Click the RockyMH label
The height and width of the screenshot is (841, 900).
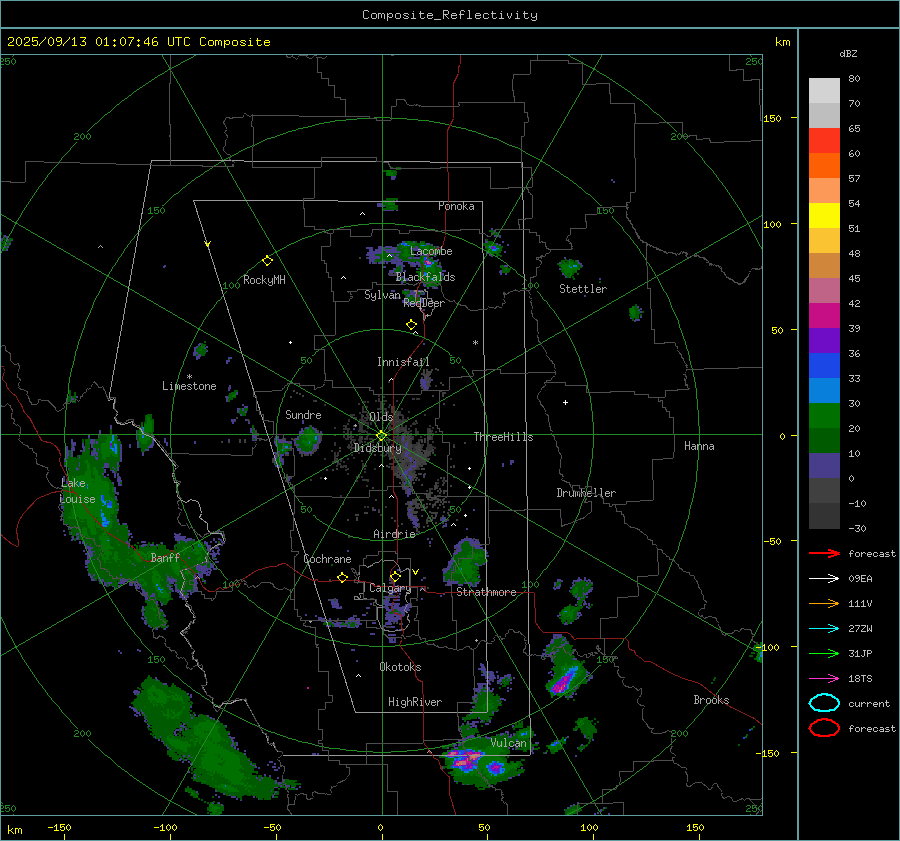click(x=264, y=280)
